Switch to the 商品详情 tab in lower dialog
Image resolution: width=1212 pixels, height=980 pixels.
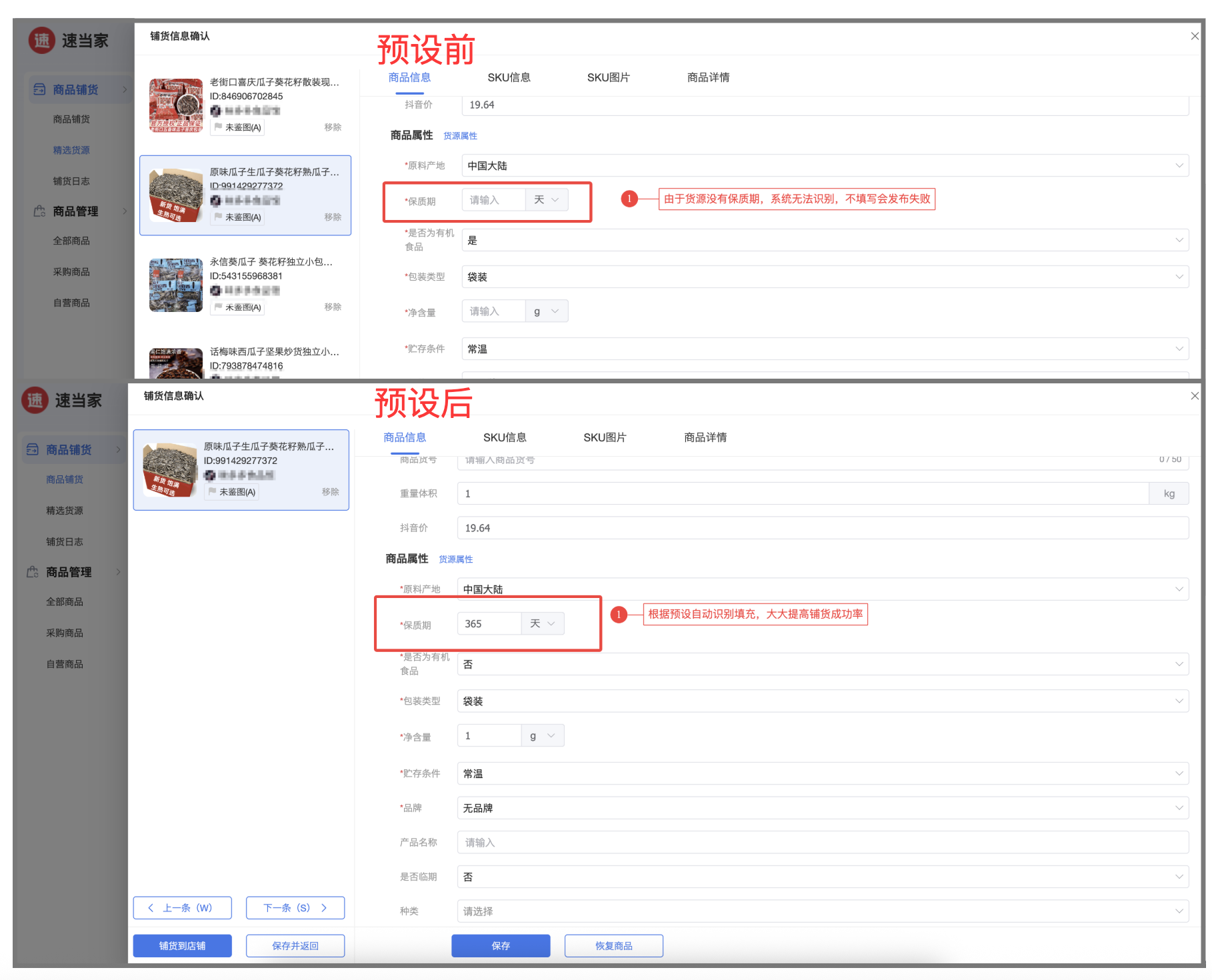[705, 437]
